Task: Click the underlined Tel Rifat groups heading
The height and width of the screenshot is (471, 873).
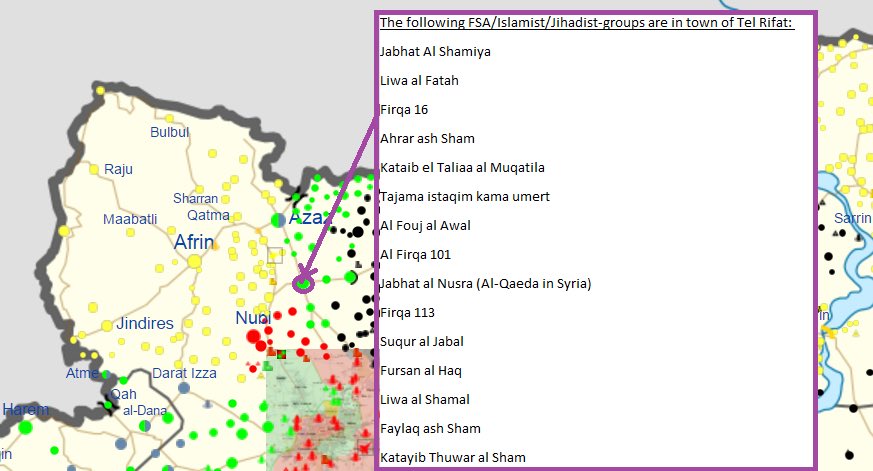Action: pos(586,23)
